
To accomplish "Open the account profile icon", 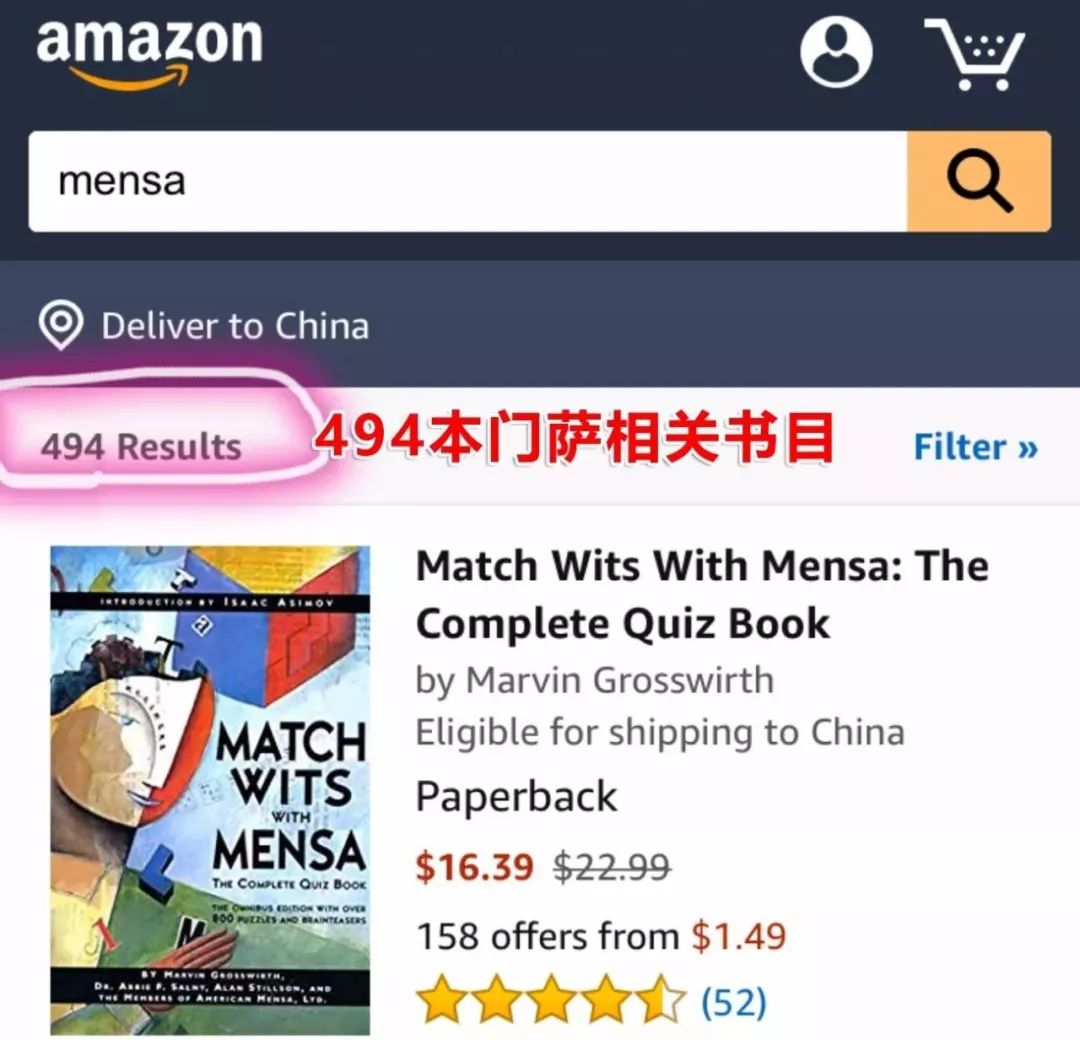I will pos(836,52).
